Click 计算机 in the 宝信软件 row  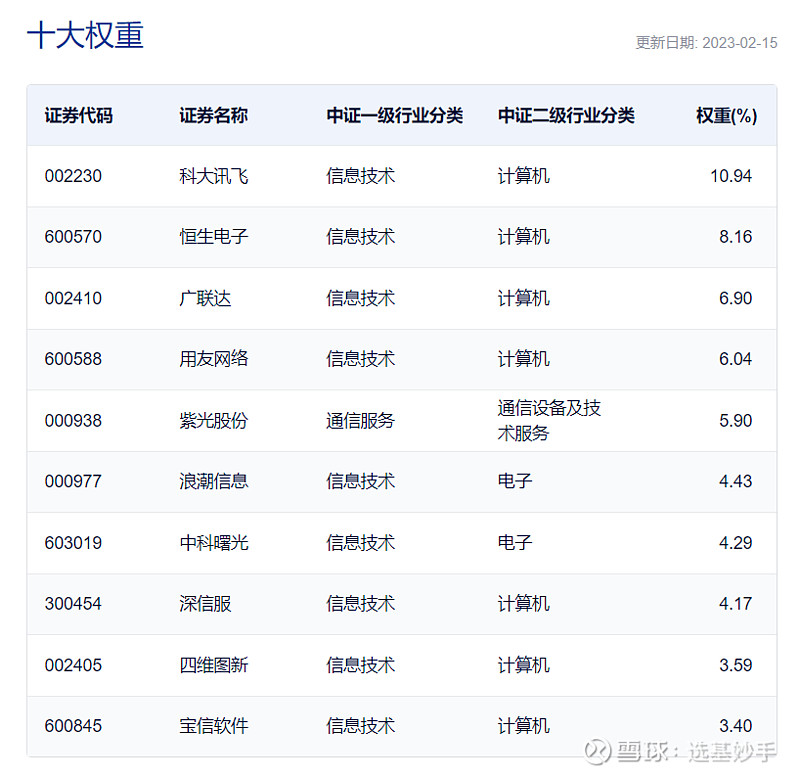coord(523,726)
